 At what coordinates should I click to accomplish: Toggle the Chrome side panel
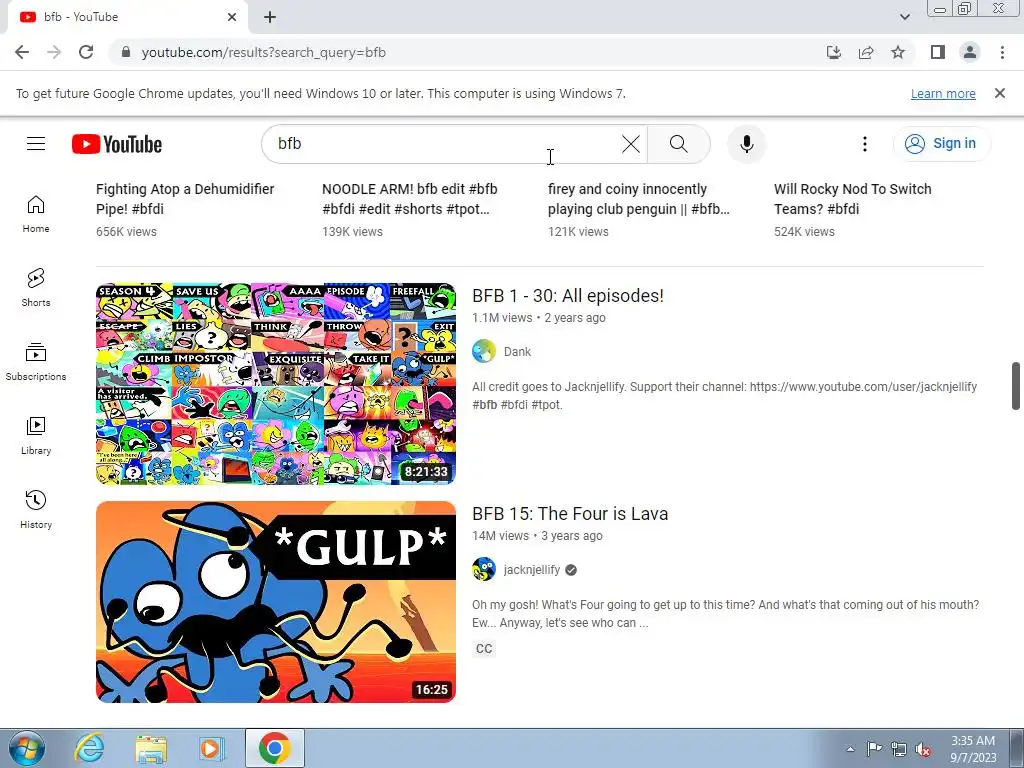(938, 52)
